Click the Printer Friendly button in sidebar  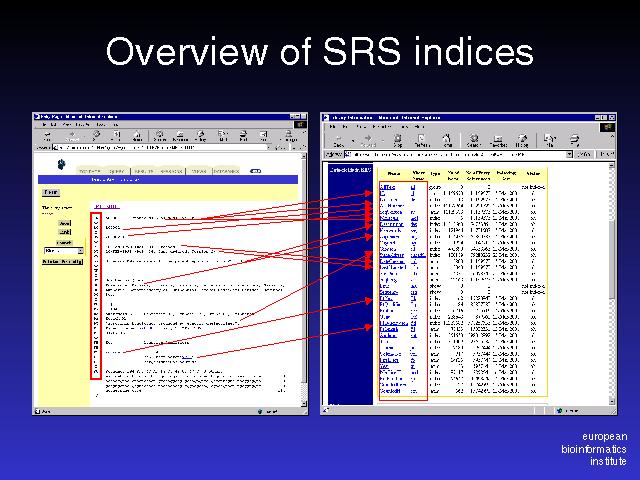point(62,262)
